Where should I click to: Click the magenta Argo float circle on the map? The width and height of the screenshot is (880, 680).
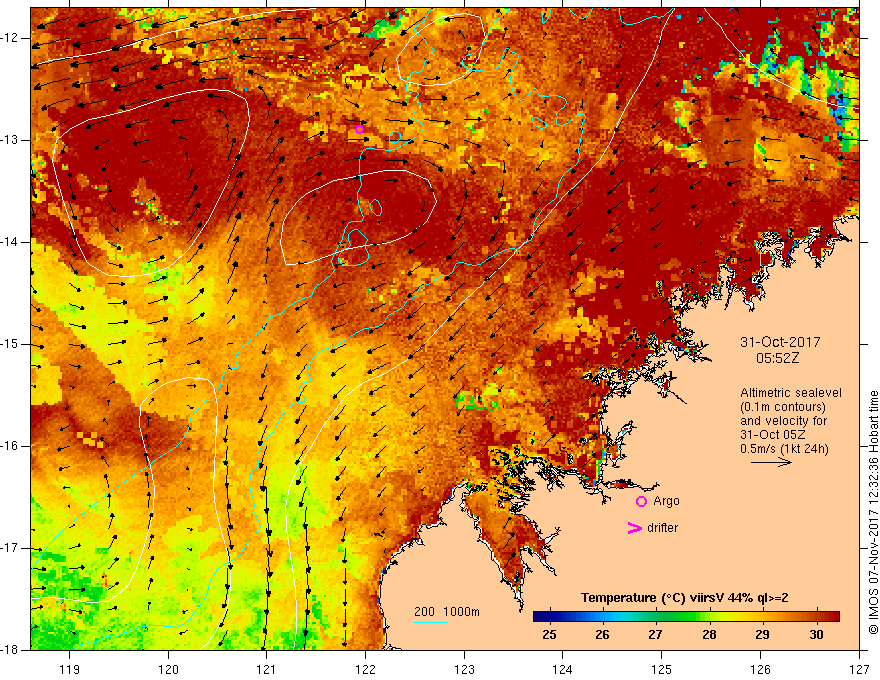[x=360, y=130]
